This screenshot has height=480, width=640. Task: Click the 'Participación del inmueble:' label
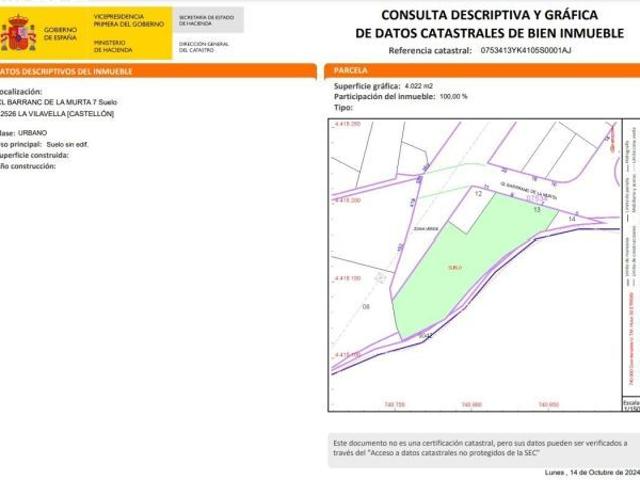pos(384,97)
